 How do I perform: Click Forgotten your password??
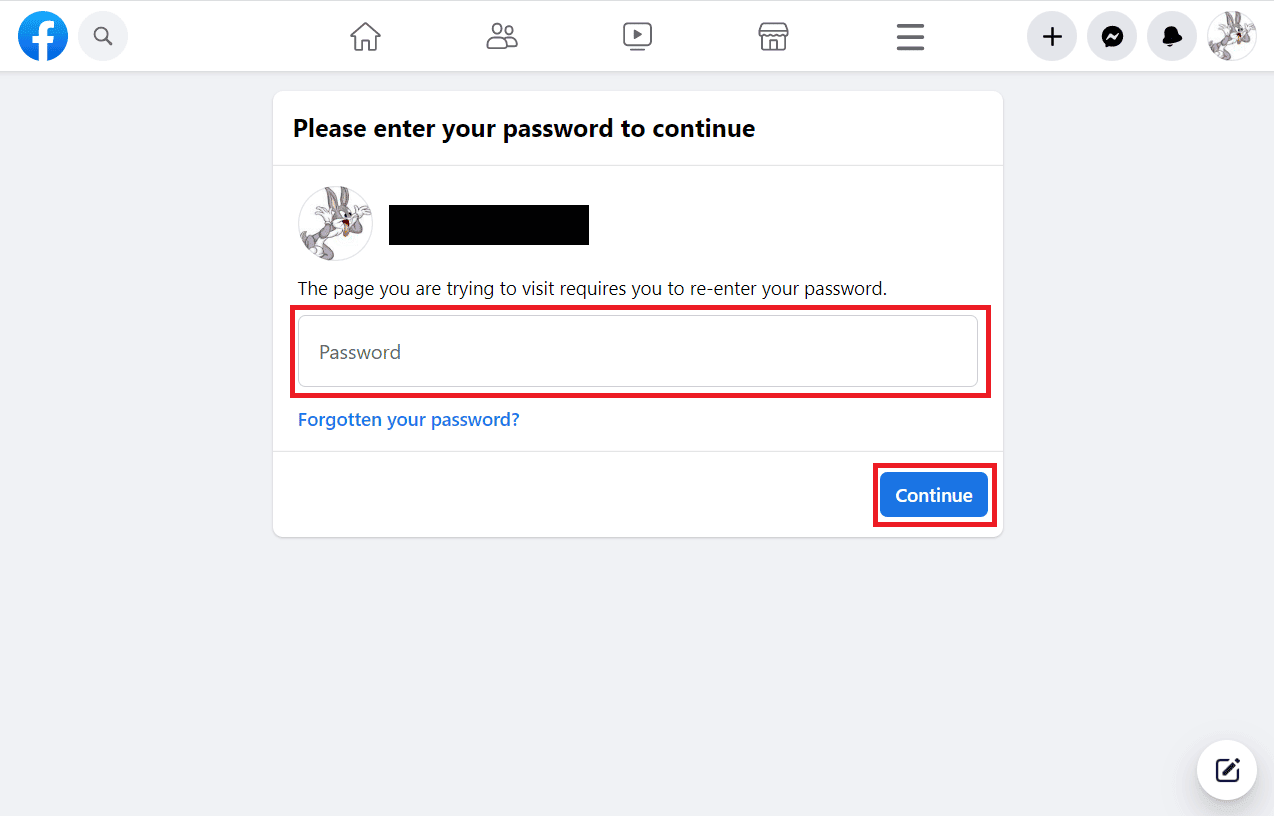(408, 419)
